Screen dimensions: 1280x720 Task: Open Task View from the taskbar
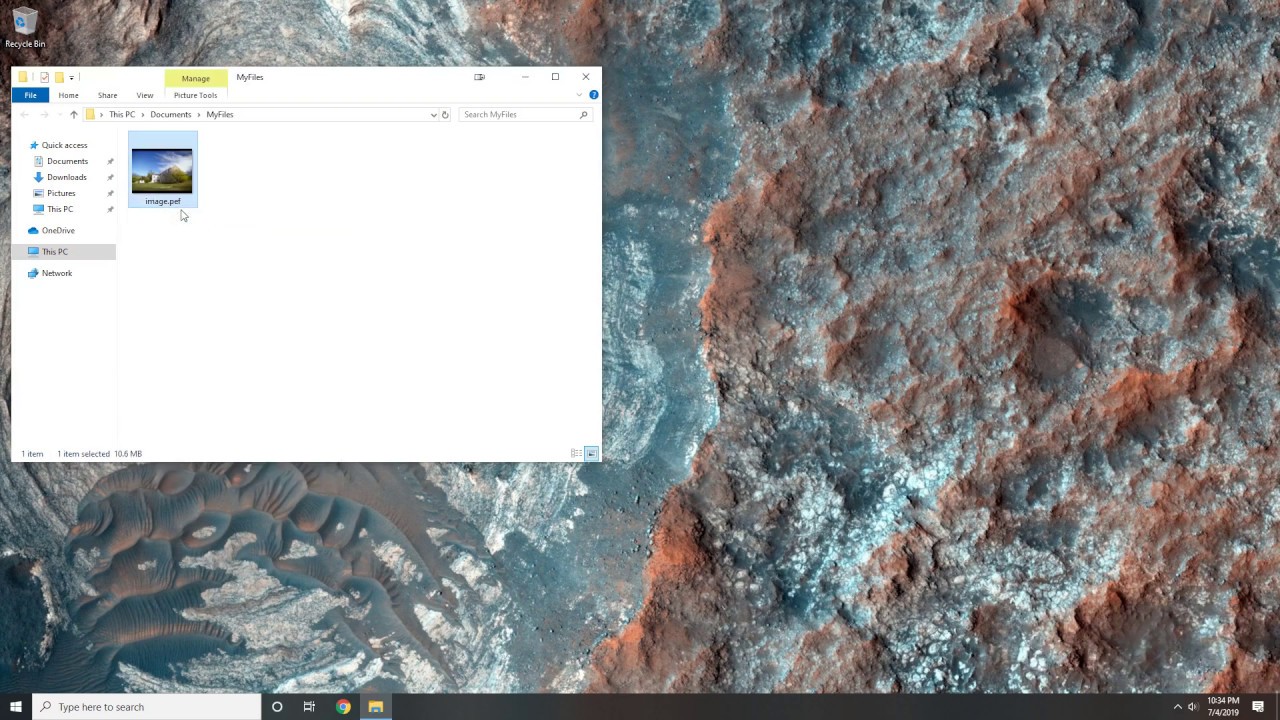click(309, 707)
